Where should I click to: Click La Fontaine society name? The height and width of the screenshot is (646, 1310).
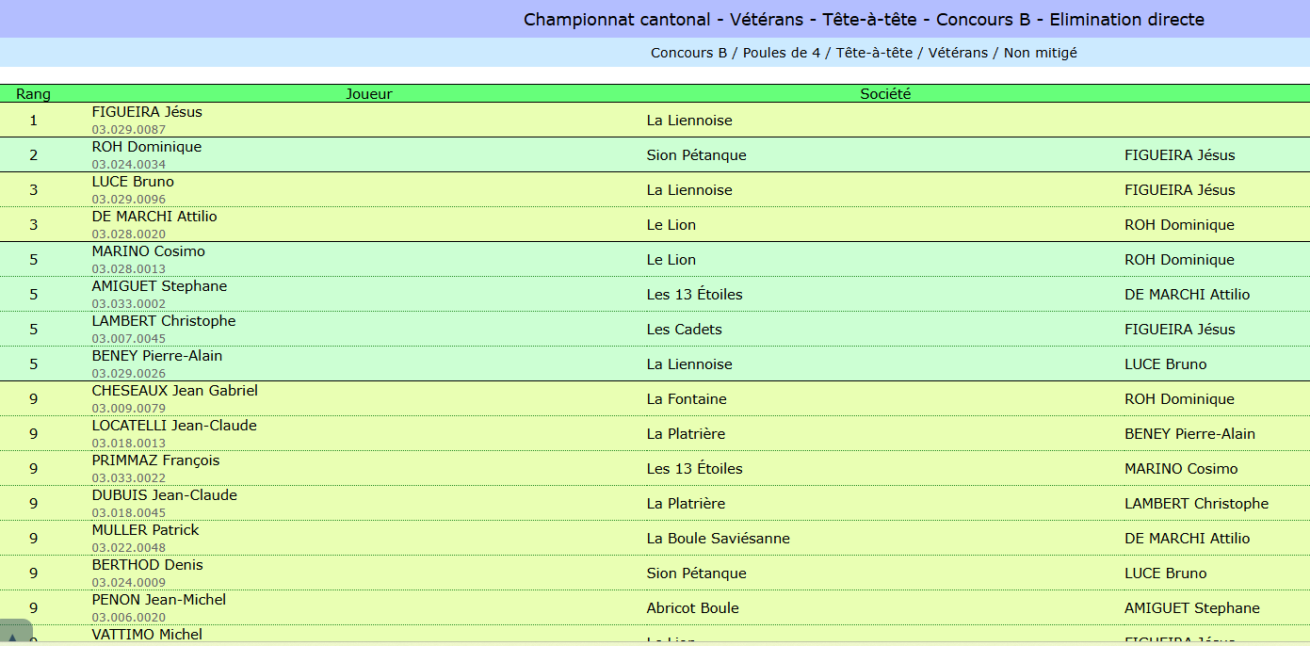686,399
